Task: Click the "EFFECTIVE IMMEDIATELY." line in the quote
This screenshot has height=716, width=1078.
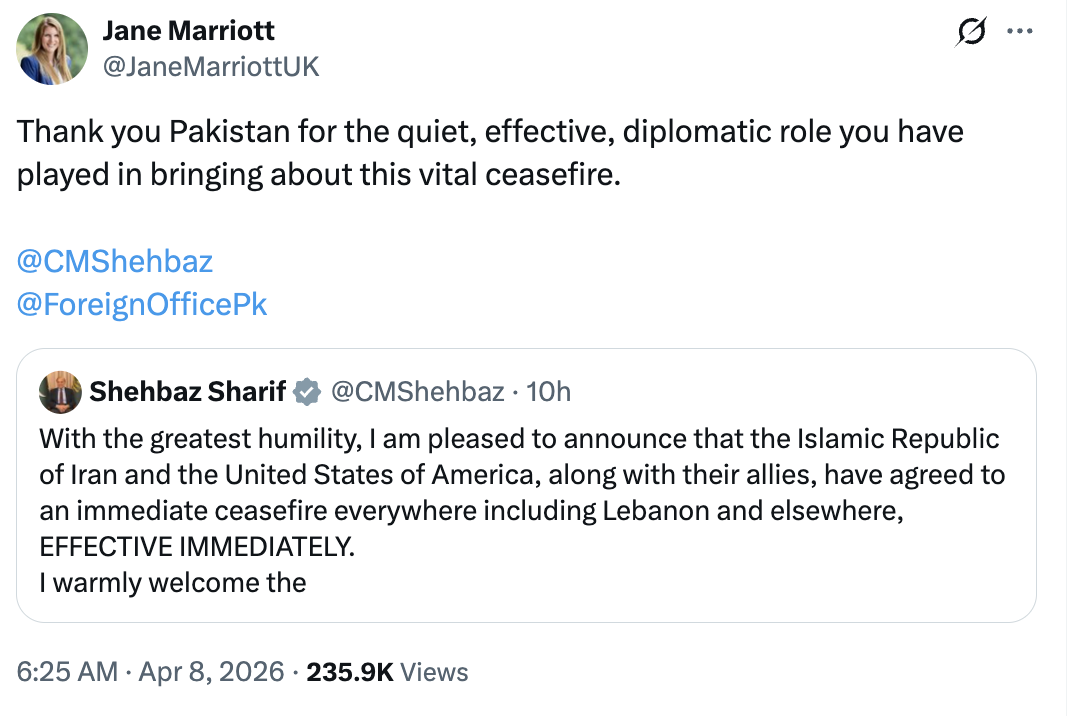Action: (197, 547)
